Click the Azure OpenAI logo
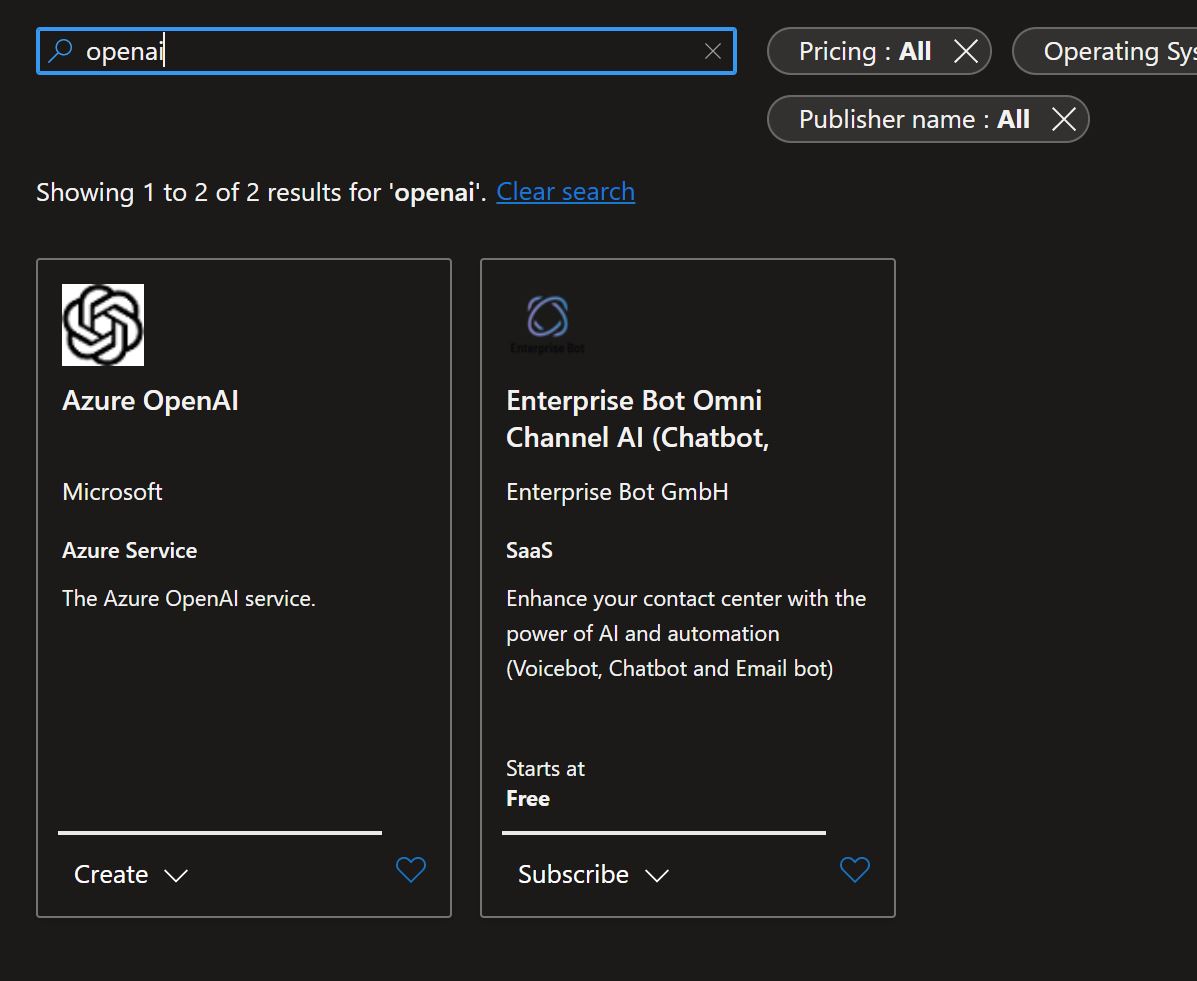 (102, 324)
